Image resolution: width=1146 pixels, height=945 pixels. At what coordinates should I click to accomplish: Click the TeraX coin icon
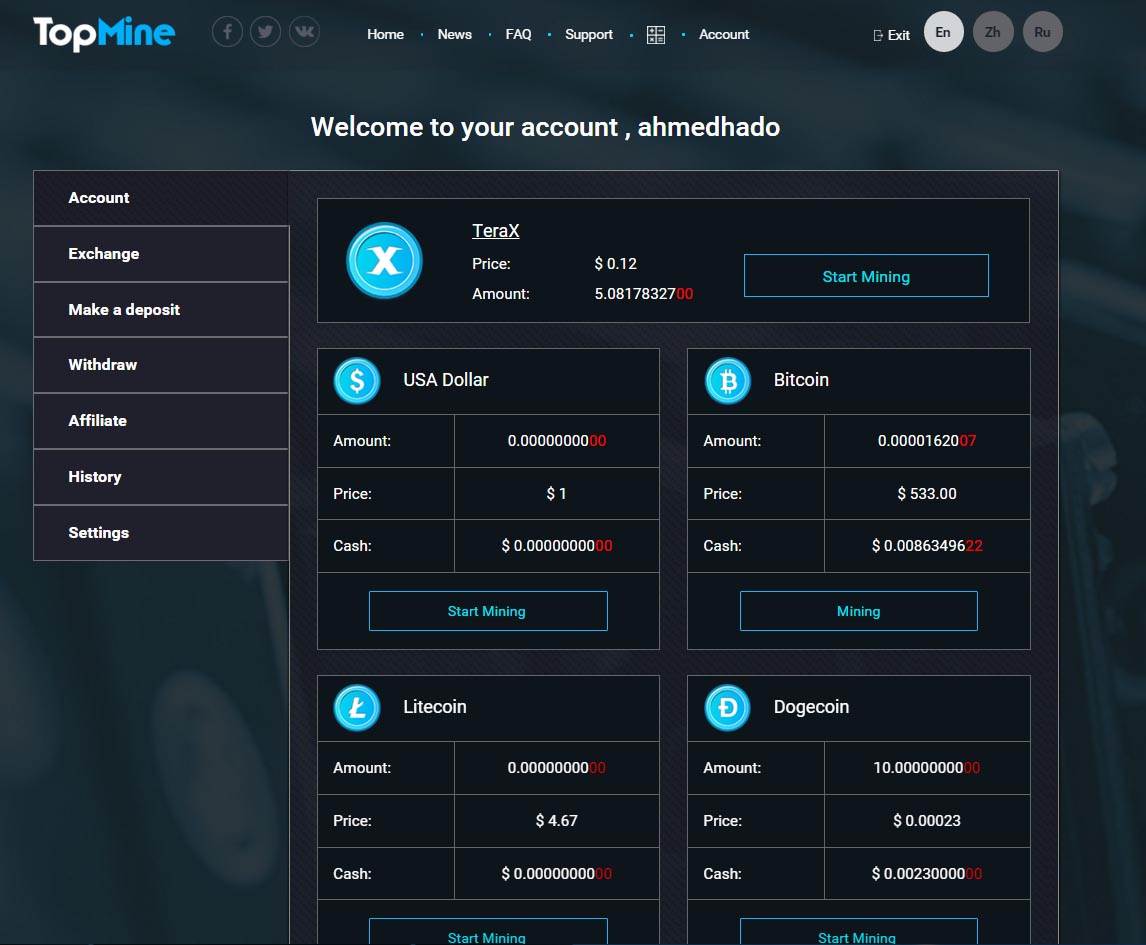click(x=384, y=260)
